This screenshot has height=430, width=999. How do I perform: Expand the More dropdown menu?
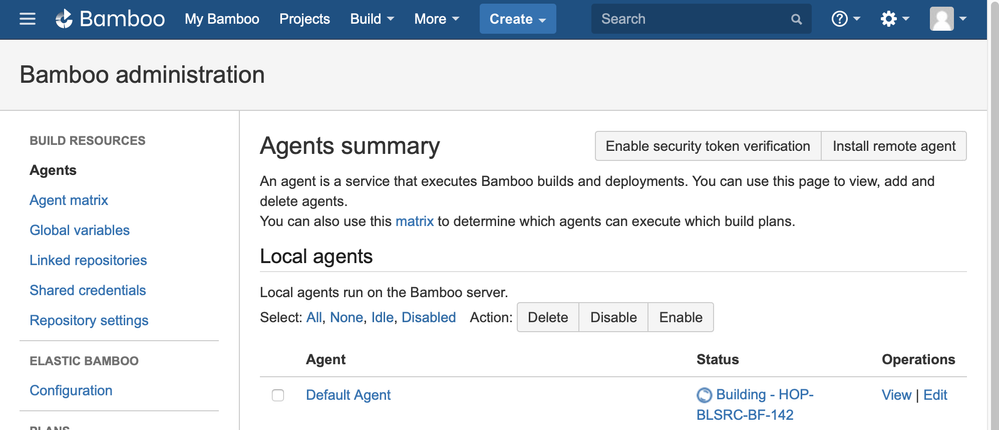coord(436,19)
